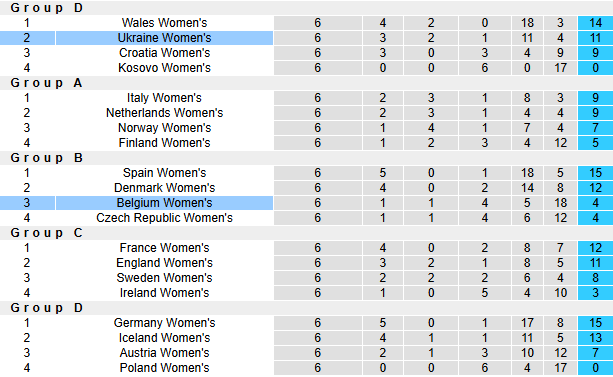Open the Wales Women's team link
Viewport: 613px width, 377px height.
point(164,23)
